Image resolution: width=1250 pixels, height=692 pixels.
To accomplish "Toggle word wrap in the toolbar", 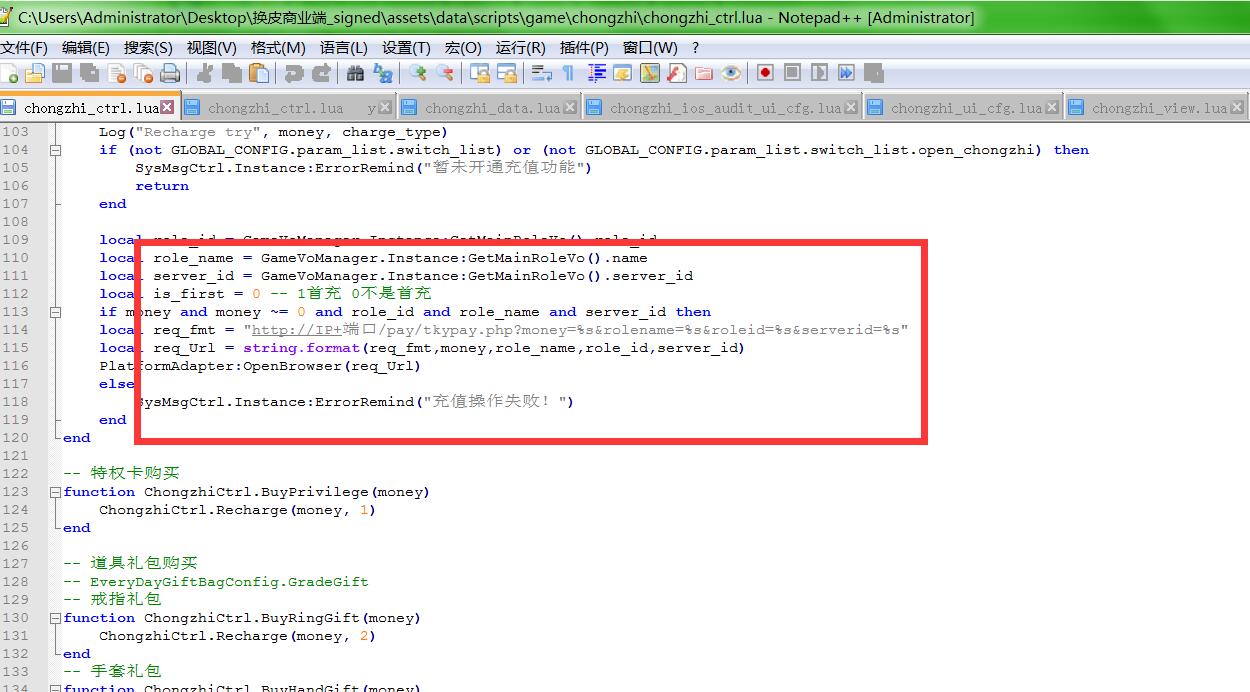I will tap(541, 73).
